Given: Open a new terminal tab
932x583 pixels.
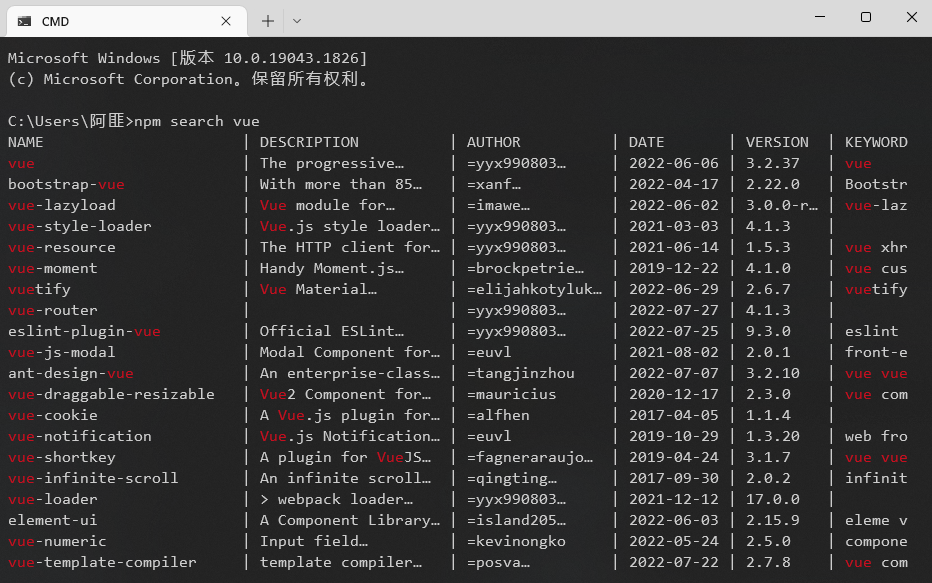Looking at the screenshot, I should 268,21.
